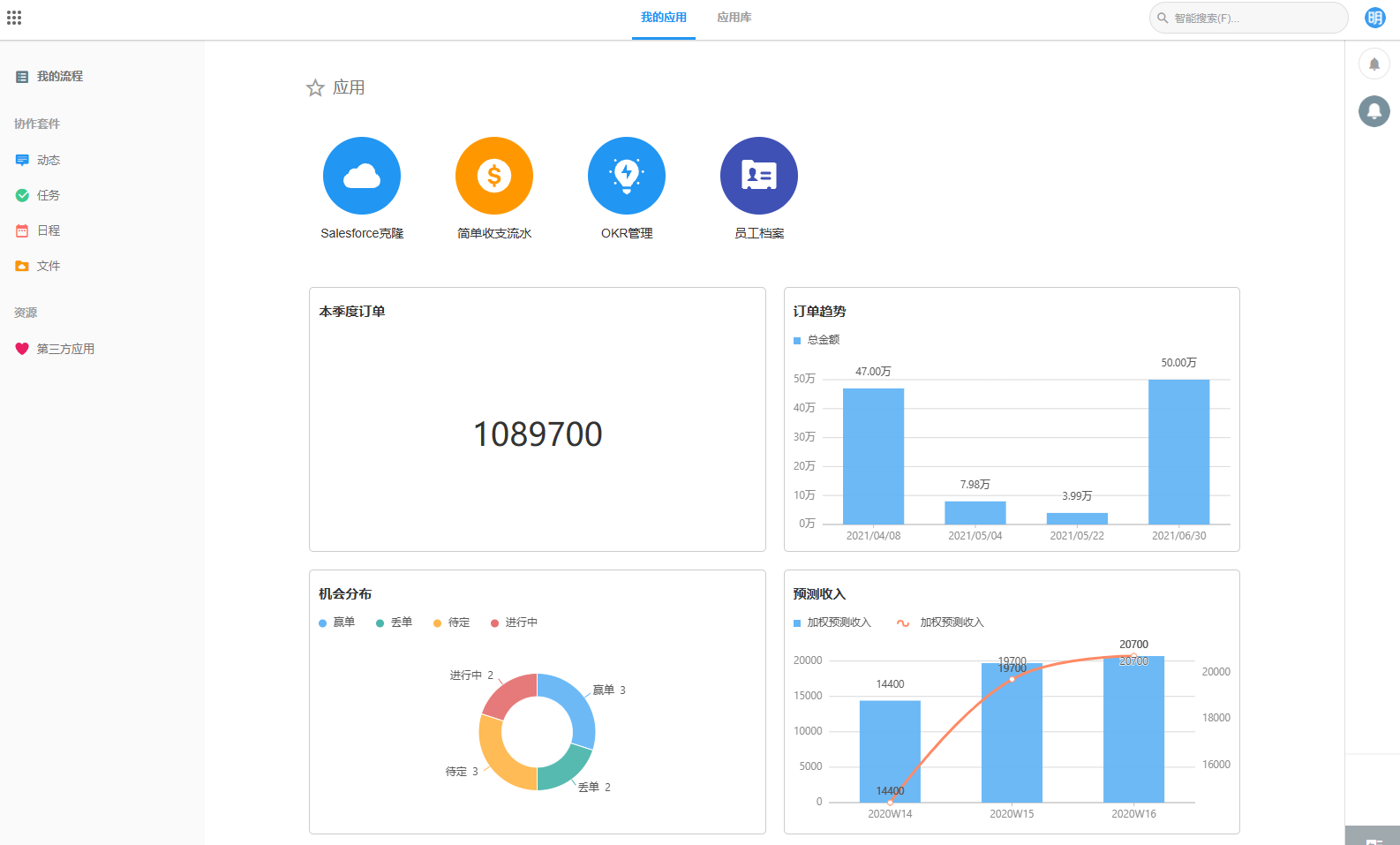Open the 员工档案 app icon
Viewport: 1400px width, 845px height.
click(x=759, y=176)
